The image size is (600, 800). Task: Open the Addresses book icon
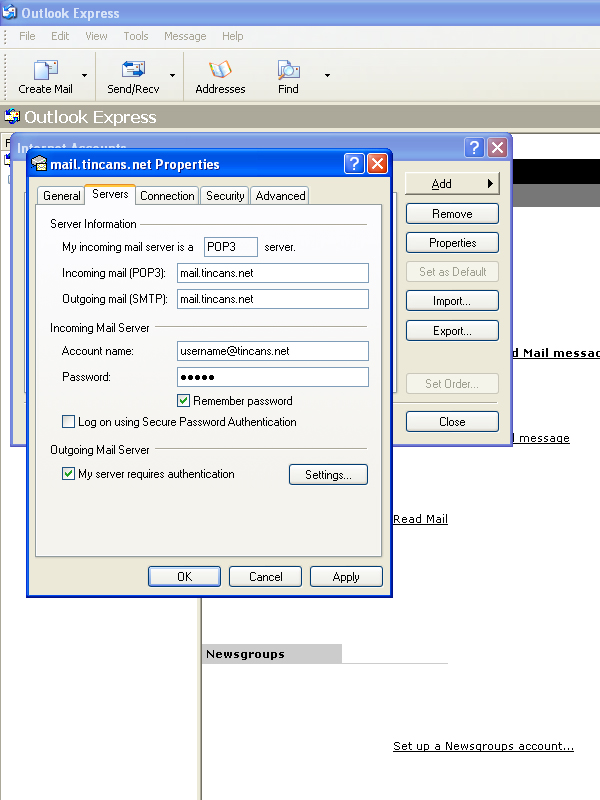click(220, 69)
